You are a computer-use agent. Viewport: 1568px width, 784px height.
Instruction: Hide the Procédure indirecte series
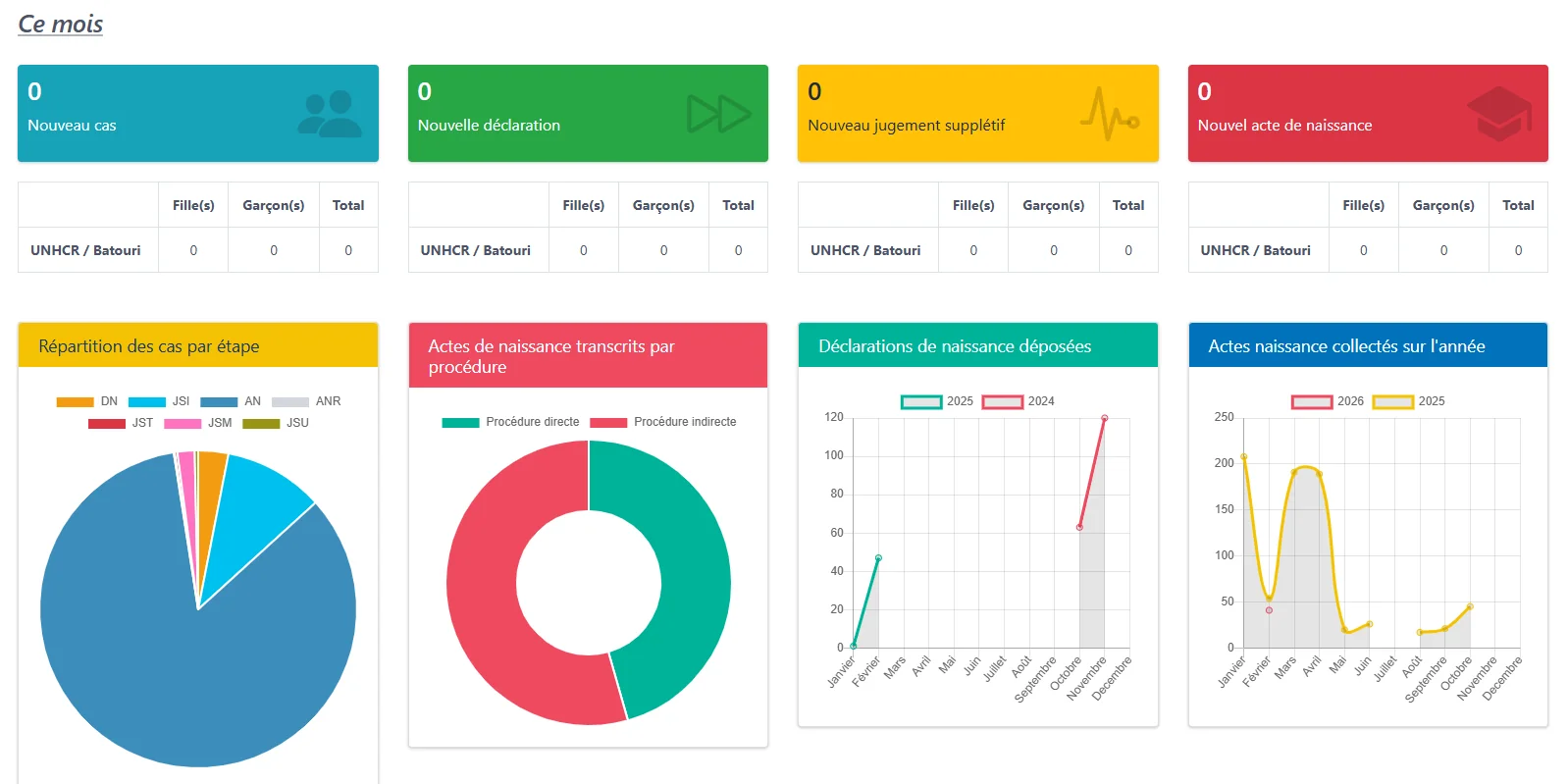point(662,422)
